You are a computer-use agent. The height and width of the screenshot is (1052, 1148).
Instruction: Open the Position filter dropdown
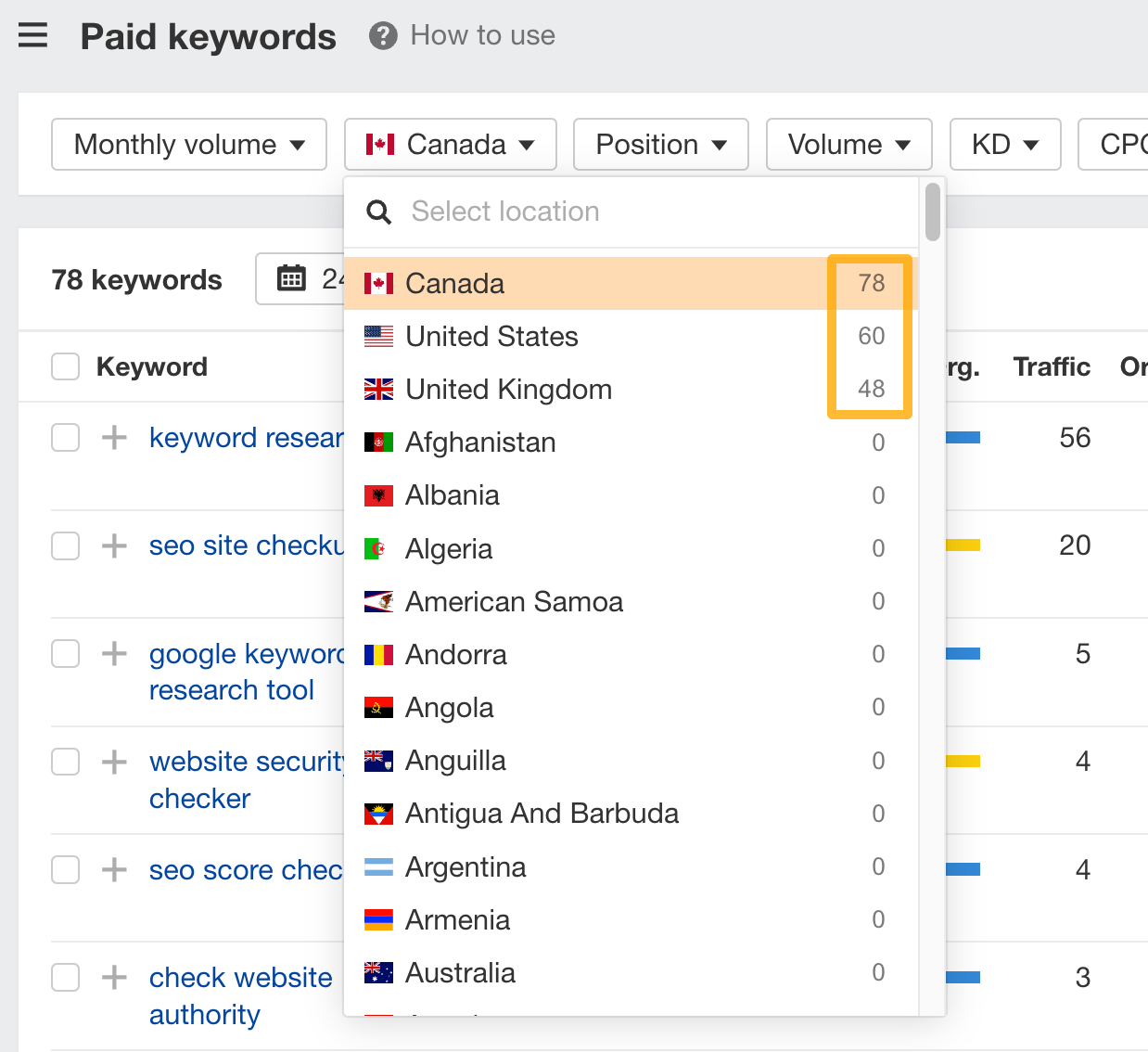tap(660, 144)
